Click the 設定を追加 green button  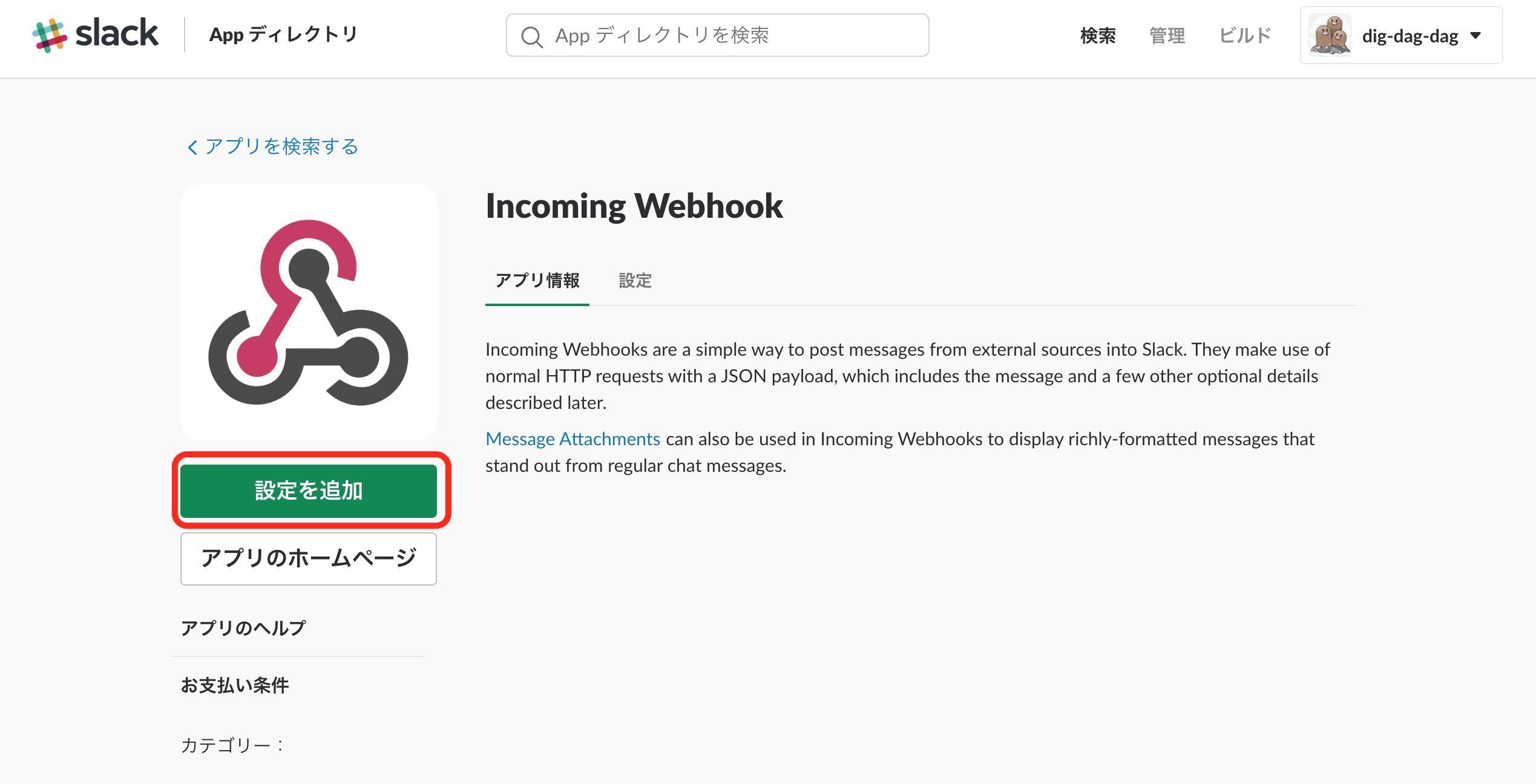[309, 491]
